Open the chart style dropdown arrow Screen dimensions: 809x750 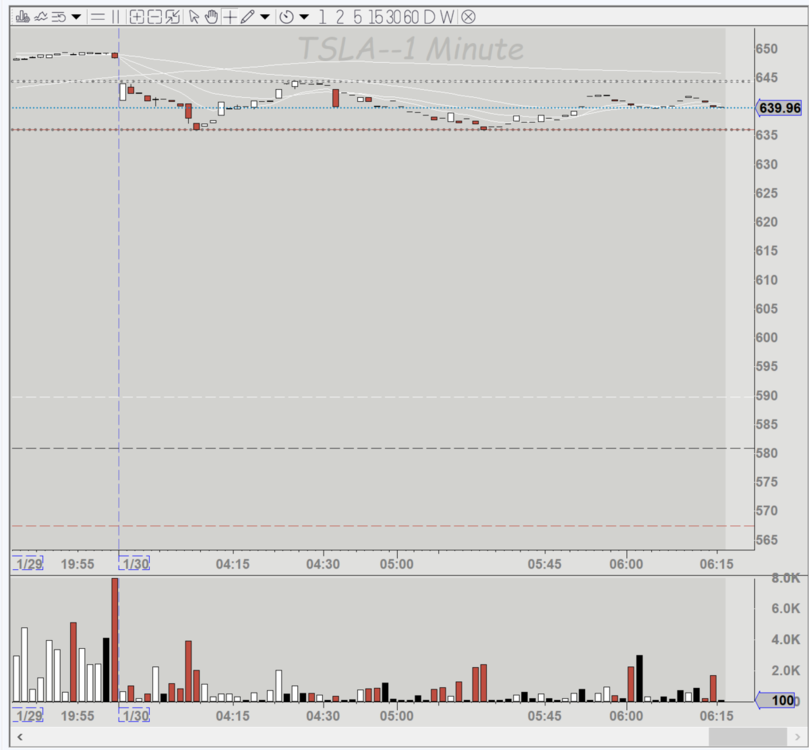(77, 17)
